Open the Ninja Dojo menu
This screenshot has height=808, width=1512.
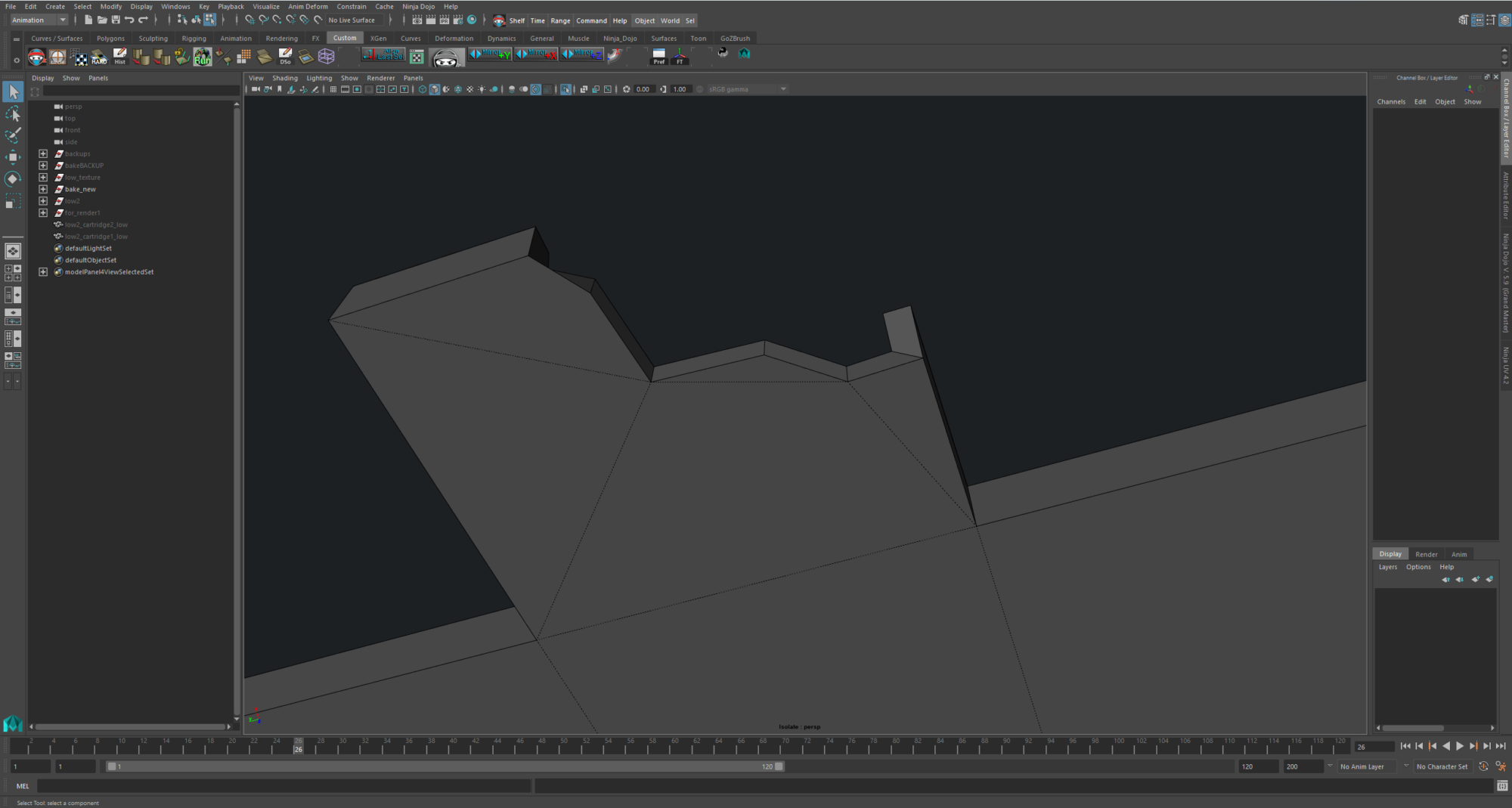click(418, 6)
